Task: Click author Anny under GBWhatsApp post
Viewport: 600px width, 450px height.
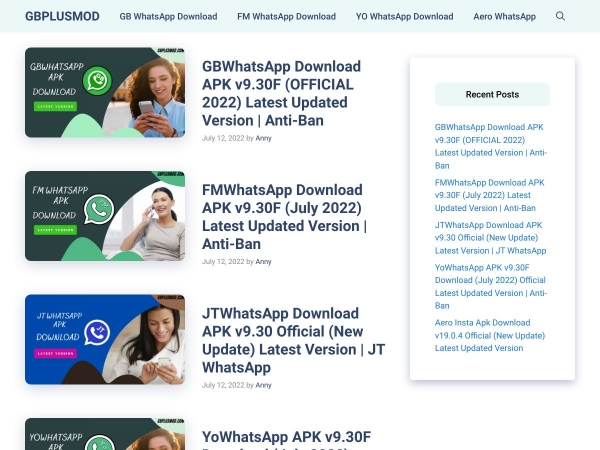Action: 263,138
